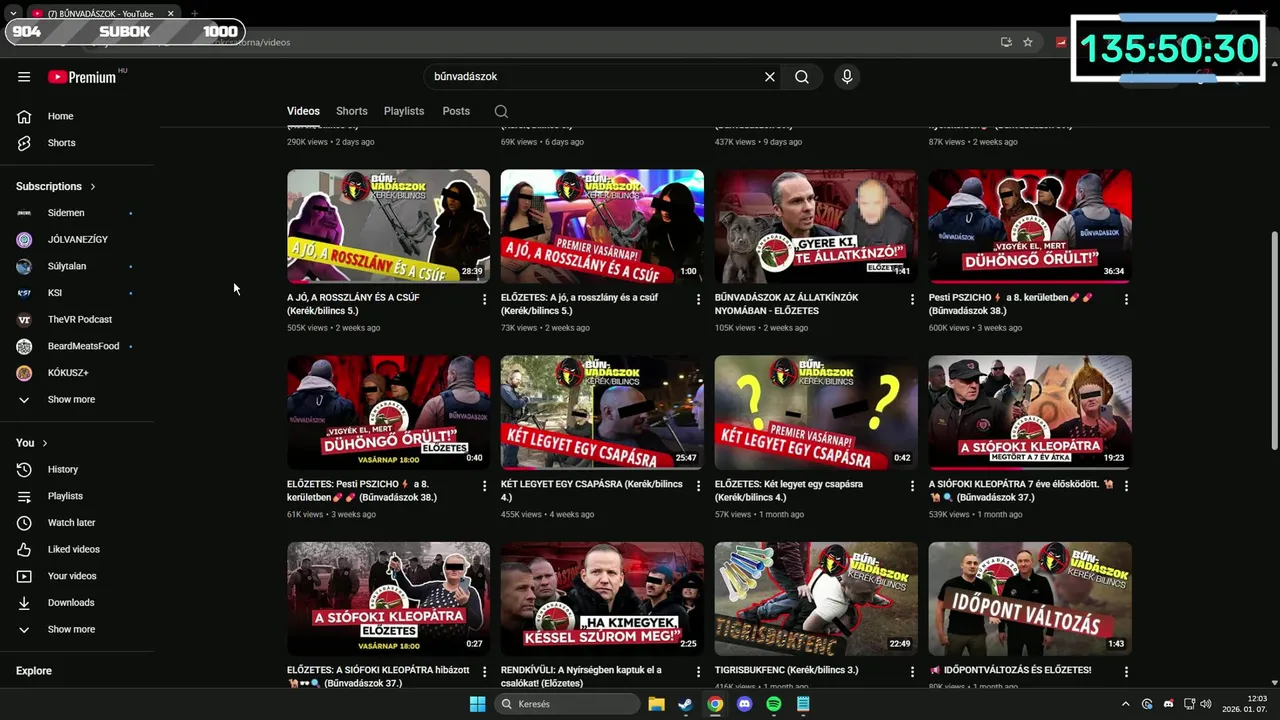Viewport: 1280px width, 720px height.
Task: Open Discord from taskbar
Action: [x=744, y=704]
